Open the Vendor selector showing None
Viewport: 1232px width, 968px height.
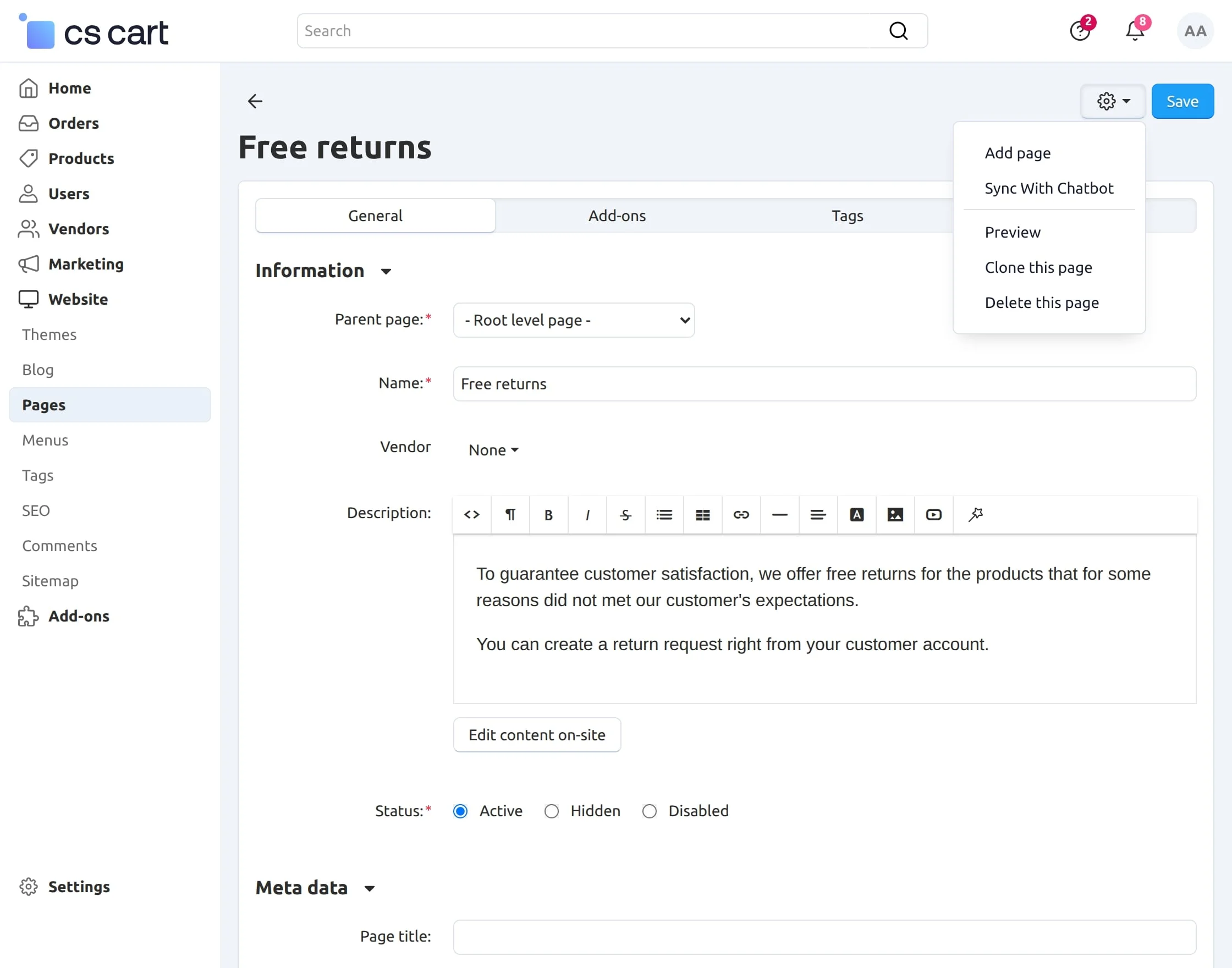coord(492,449)
